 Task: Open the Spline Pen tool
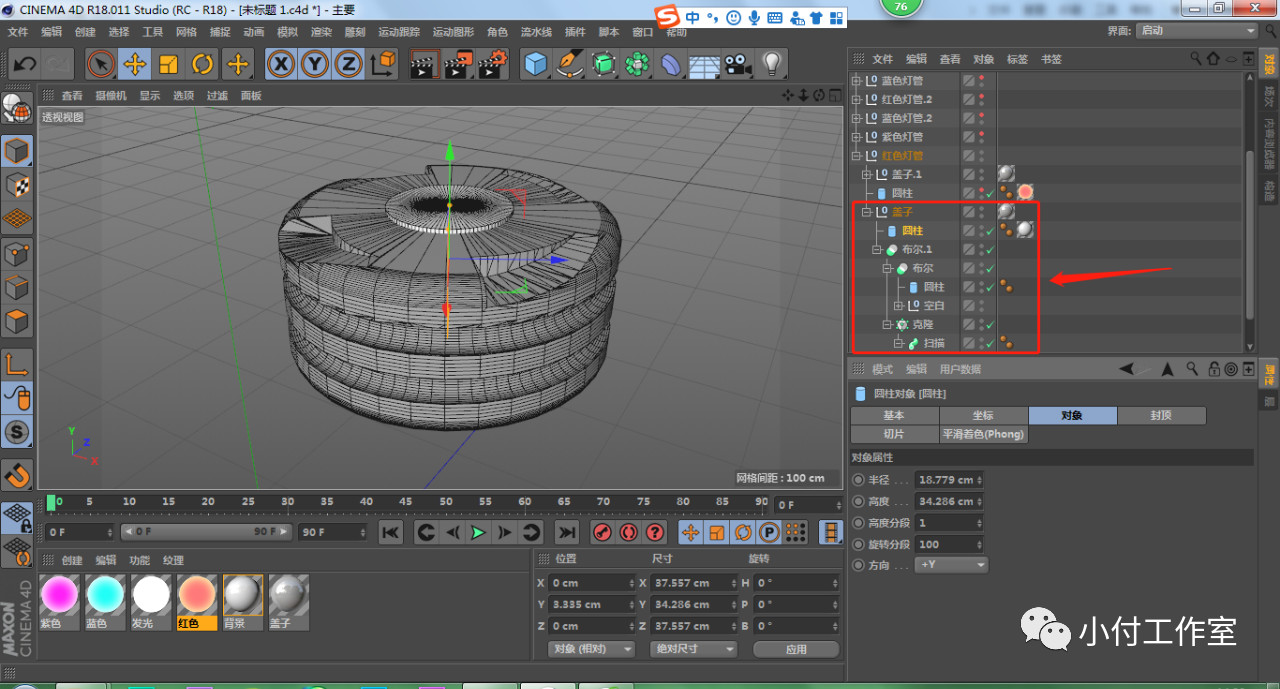click(570, 65)
